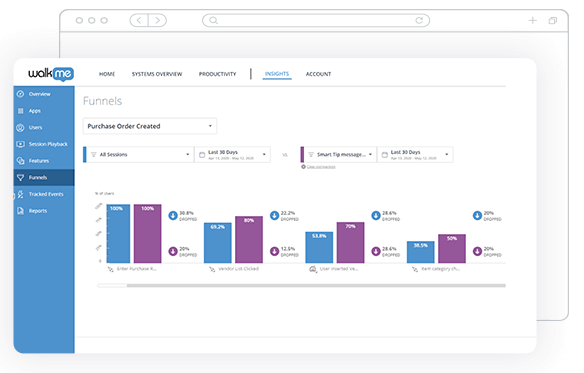Select the Insights tab
This screenshot has width=584, height=373.
coord(277,74)
